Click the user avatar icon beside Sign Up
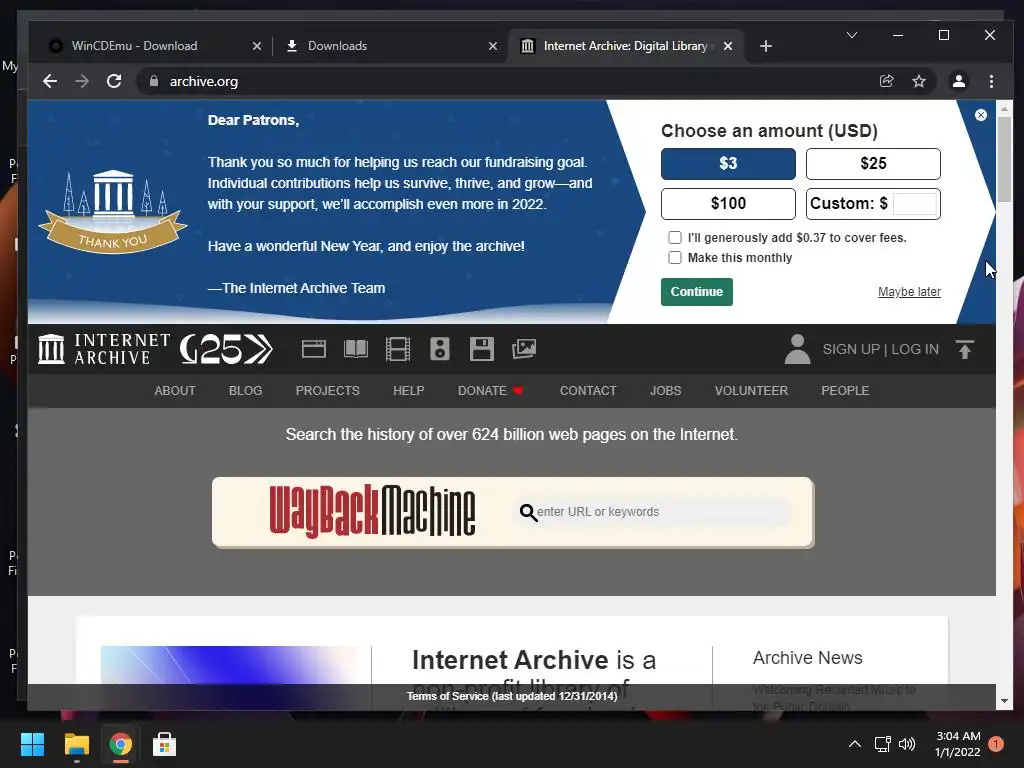Screen dimensions: 1024x768 coord(797,349)
